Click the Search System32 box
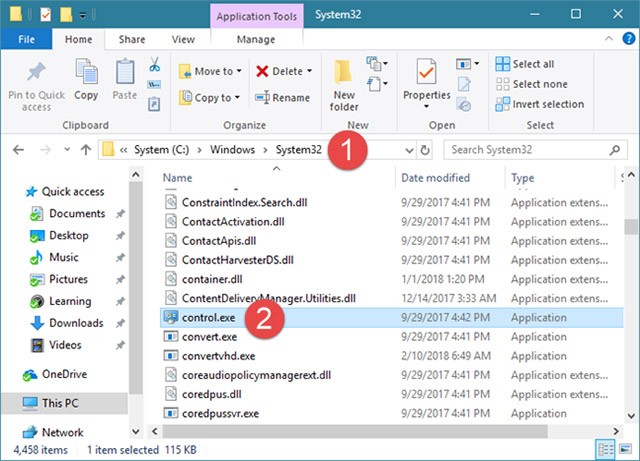Screen dimensions: 640x461 [x=531, y=150]
